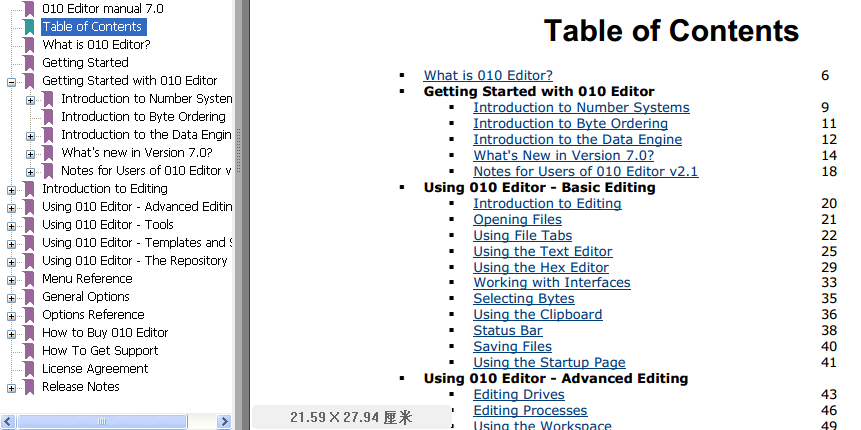Collapse the Getting Started with 010 Editor node

[11, 82]
